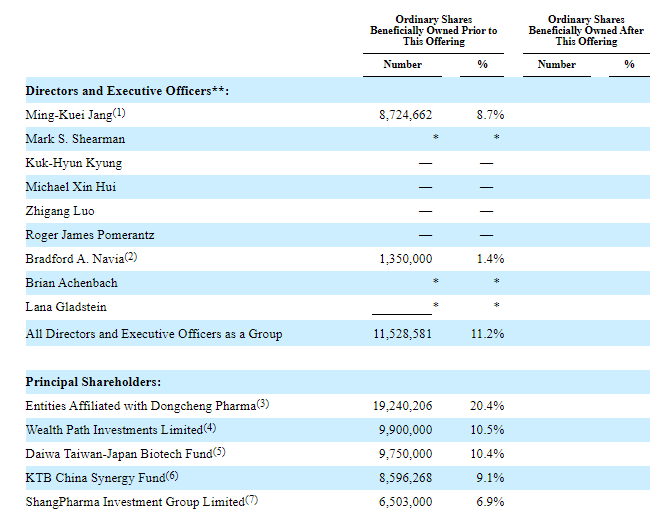Select 'Daiwa Taiwan-Japan Biotech Fund'
Screen dimensions: 671x516
tap(119, 454)
